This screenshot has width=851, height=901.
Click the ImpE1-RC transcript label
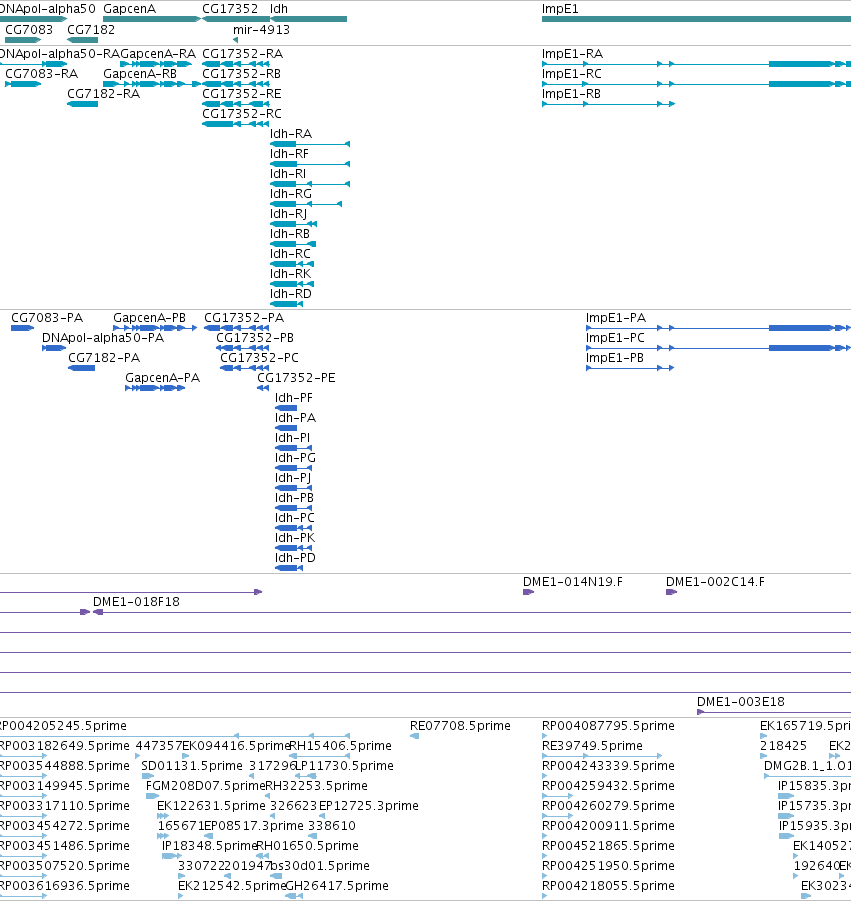pos(572,74)
